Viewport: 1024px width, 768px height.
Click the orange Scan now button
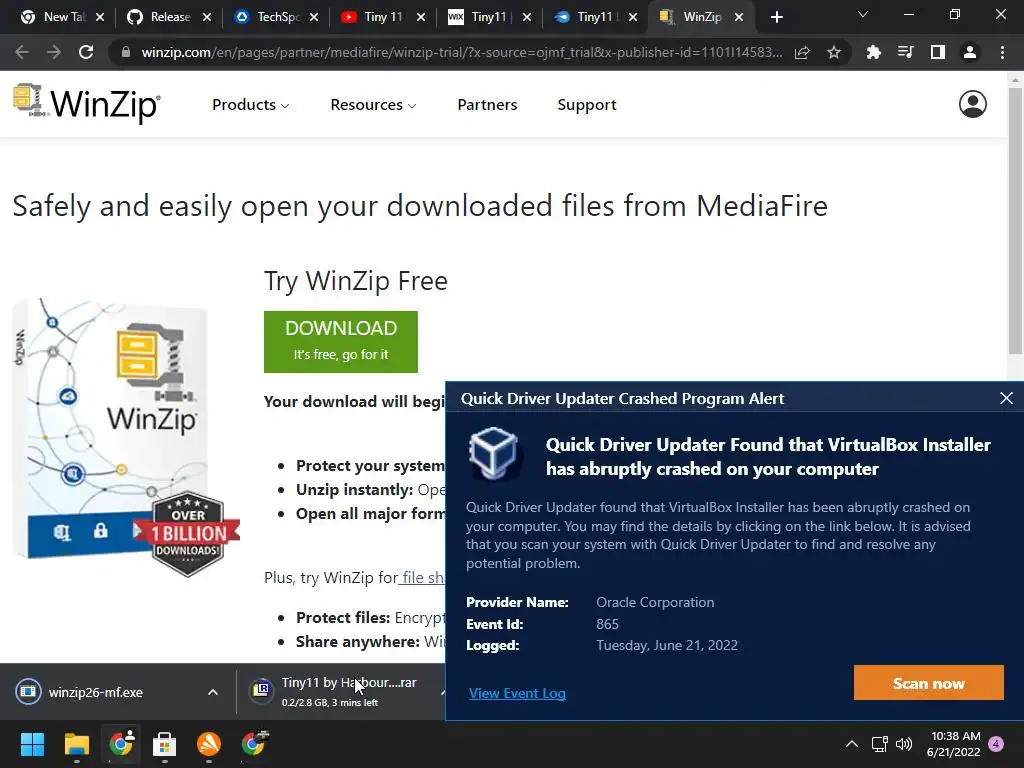(x=928, y=682)
